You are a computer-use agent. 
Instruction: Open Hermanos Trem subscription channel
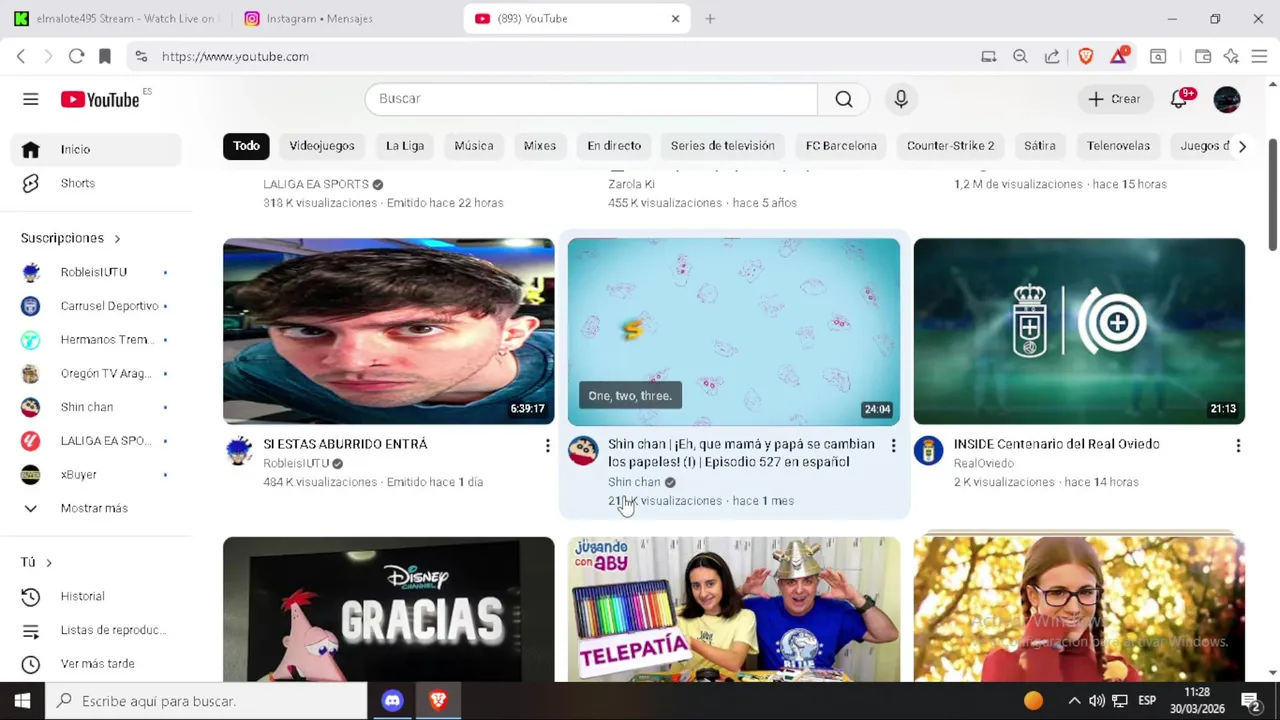click(x=96, y=340)
